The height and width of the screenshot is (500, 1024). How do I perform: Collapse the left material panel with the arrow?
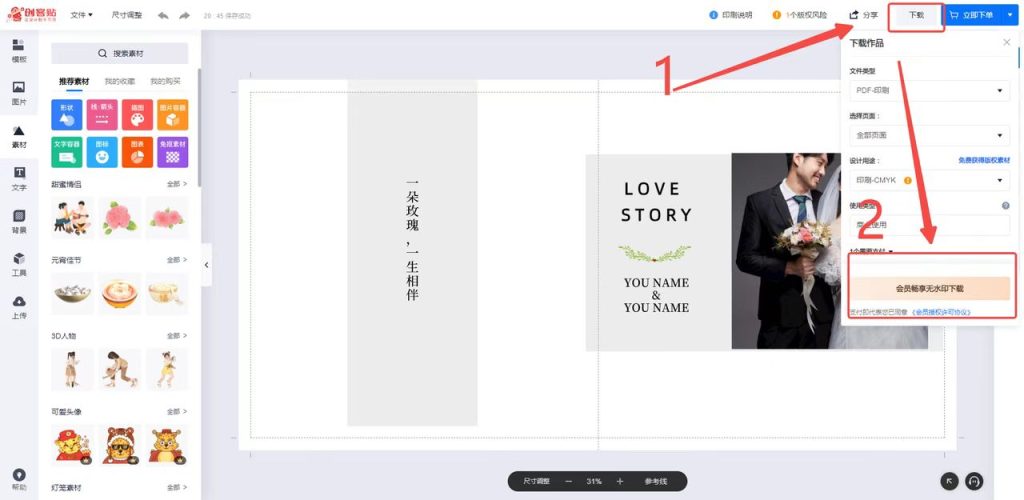tap(206, 265)
